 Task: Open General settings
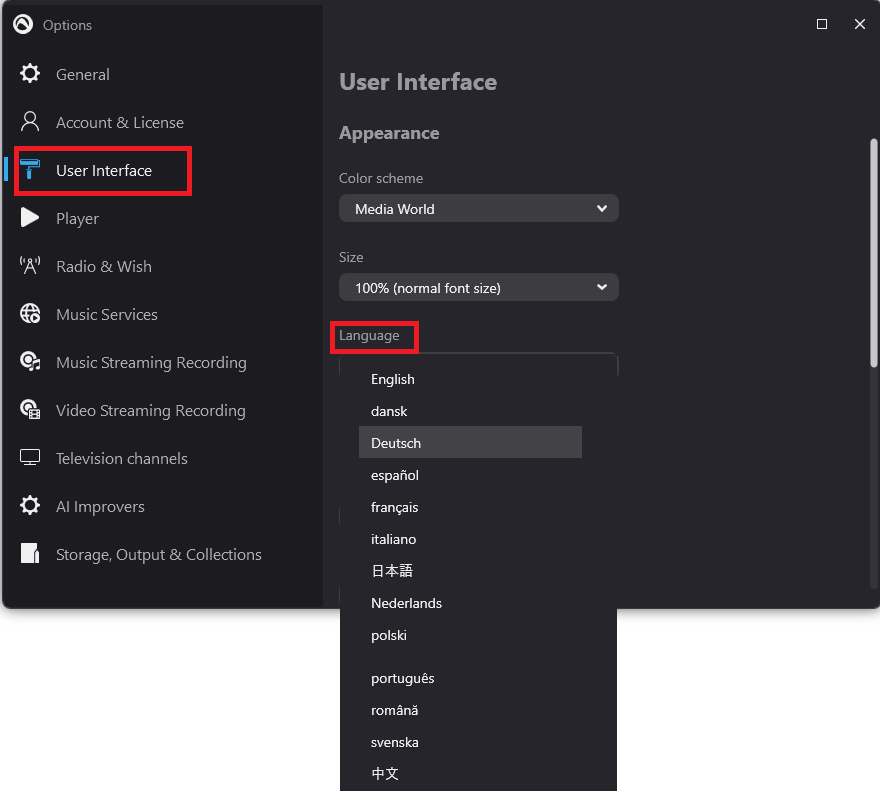pos(82,74)
